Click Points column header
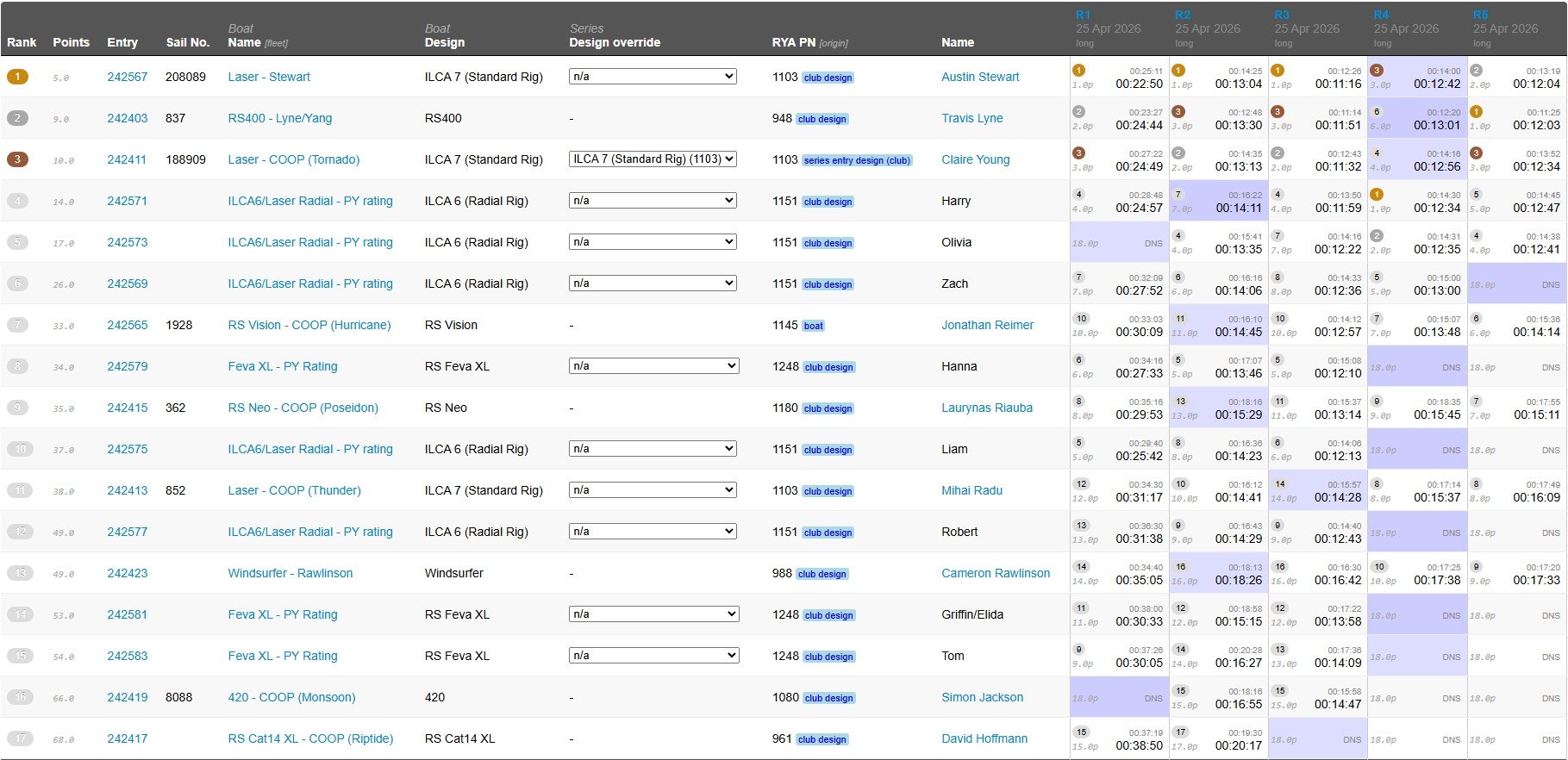Screen dimensions: 1568x760 [x=71, y=42]
